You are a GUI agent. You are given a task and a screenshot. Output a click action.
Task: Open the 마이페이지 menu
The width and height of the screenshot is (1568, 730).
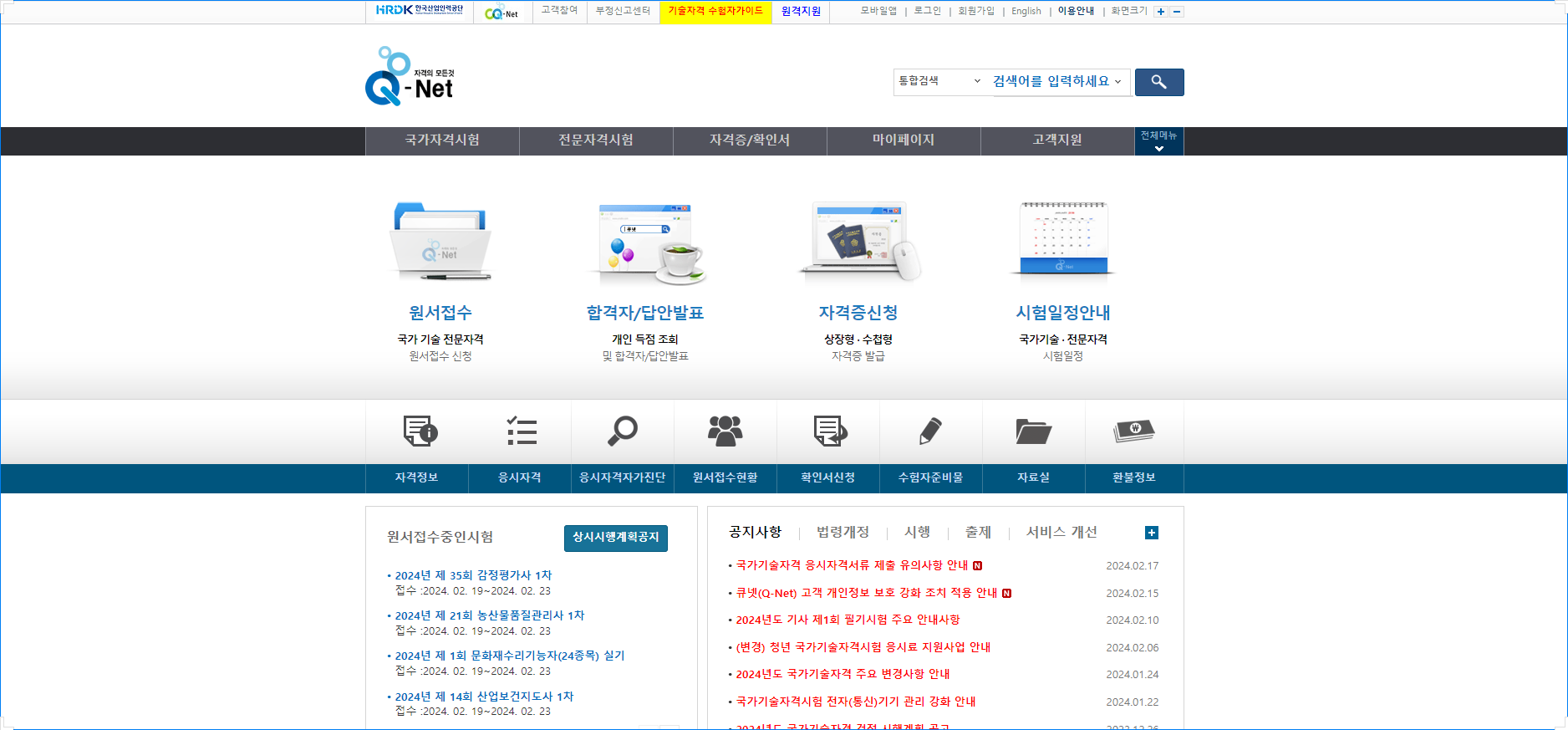click(x=904, y=140)
